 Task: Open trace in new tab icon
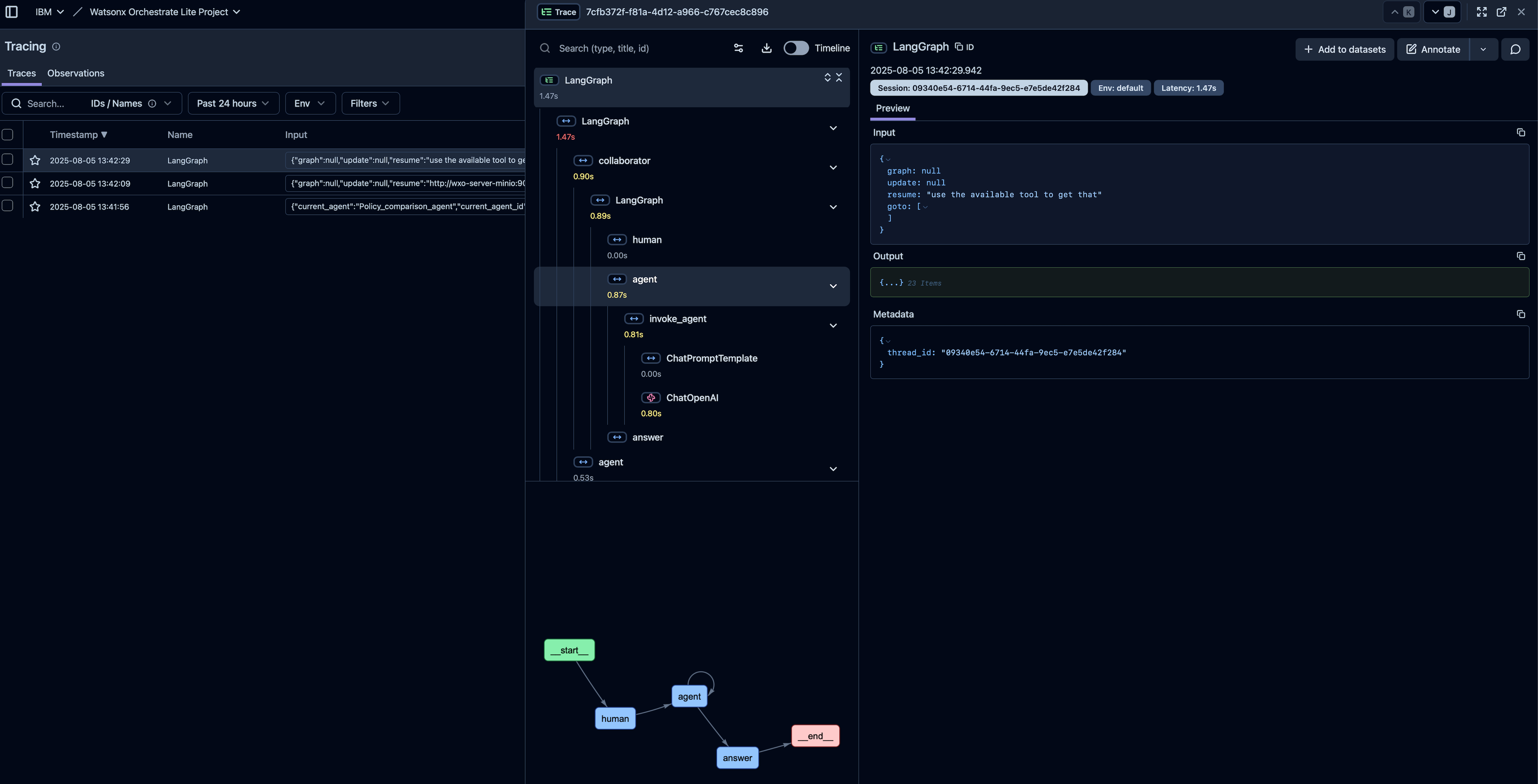1501,12
